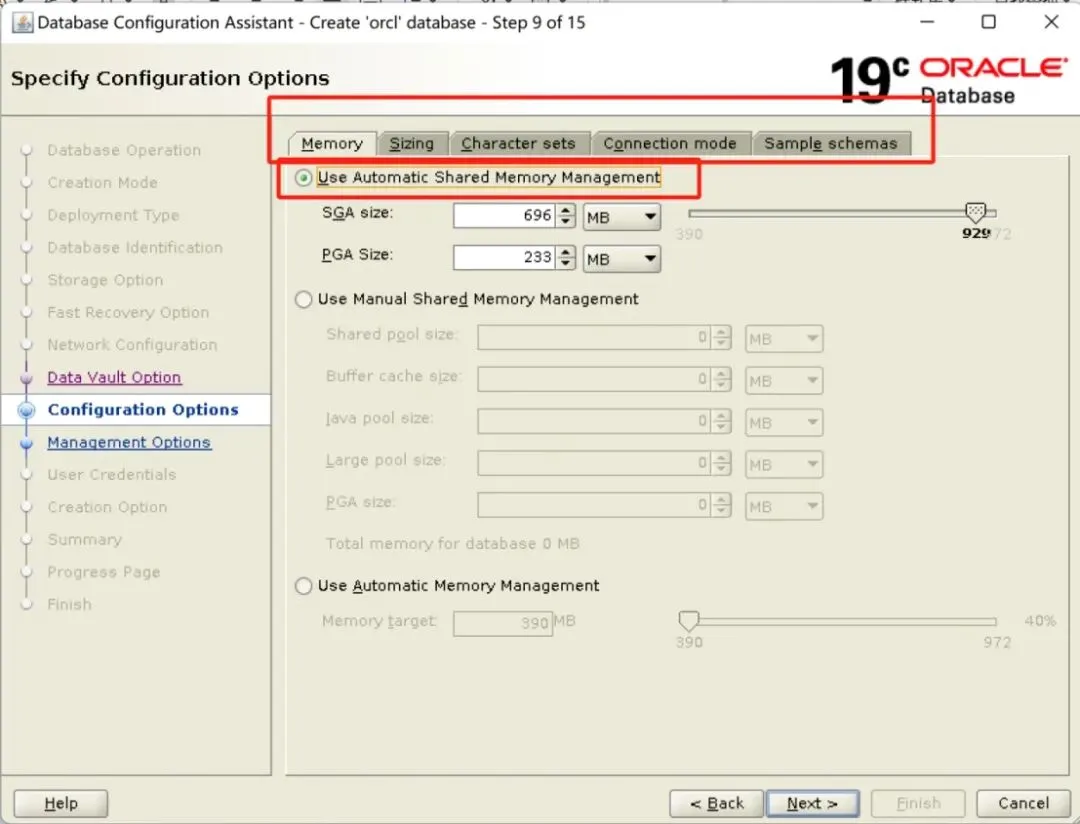Image resolution: width=1080 pixels, height=824 pixels.
Task: Click the Cancel button
Action: (x=1023, y=803)
